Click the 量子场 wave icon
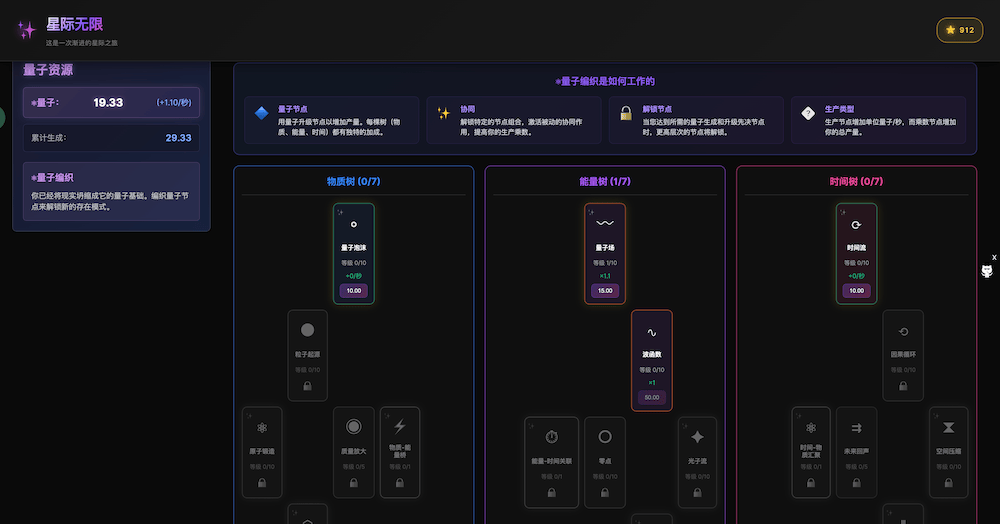Image resolution: width=1000 pixels, height=524 pixels. (605, 224)
